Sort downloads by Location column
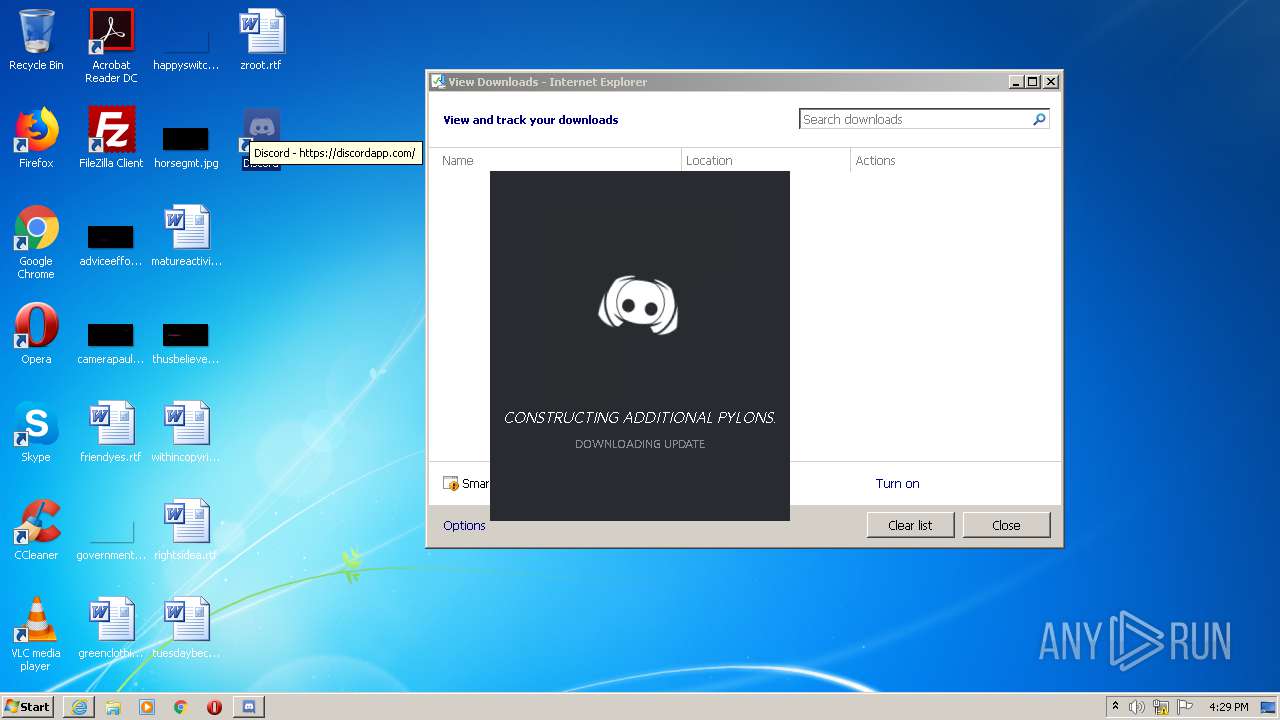1280x720 pixels. 766,160
